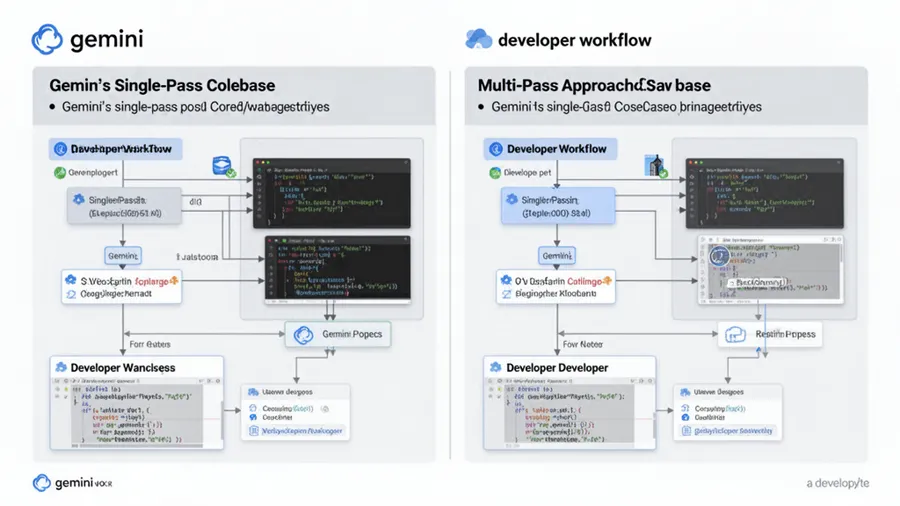Screen dimensions: 900x506
Task: Click the 'Fow Neter' label
Action: [583, 344]
